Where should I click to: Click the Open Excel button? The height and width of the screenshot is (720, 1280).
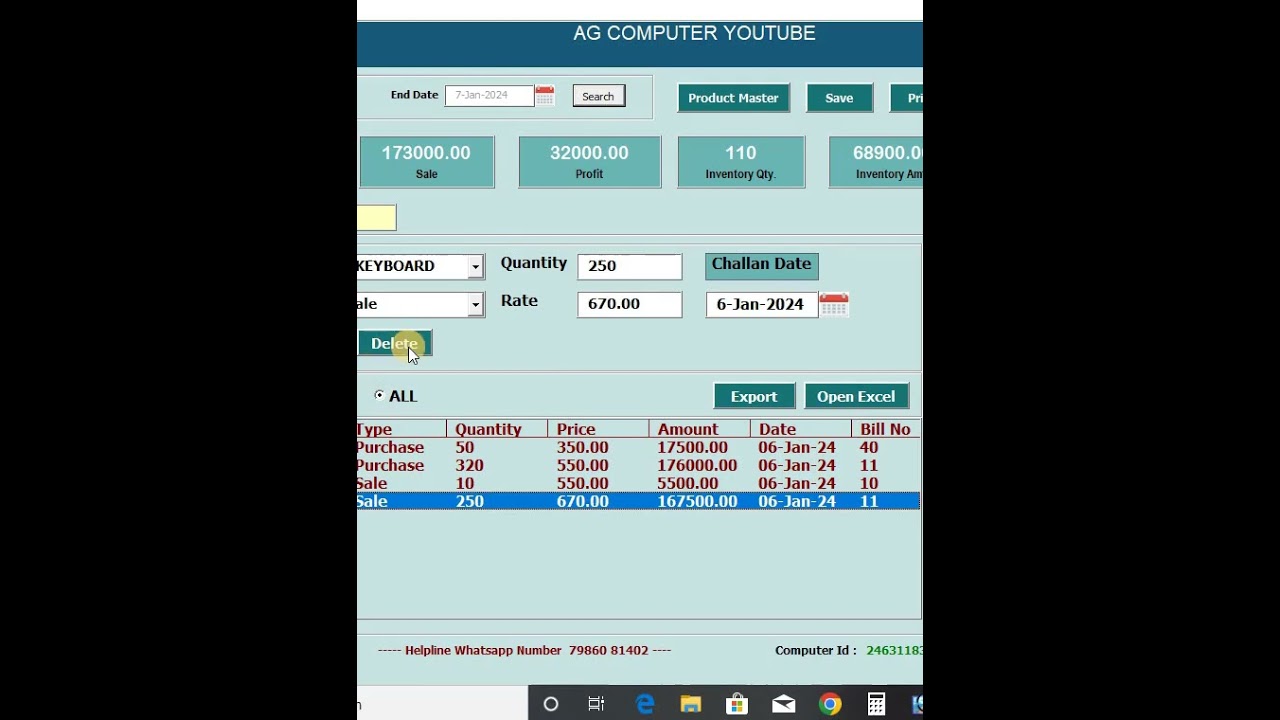[856, 396]
